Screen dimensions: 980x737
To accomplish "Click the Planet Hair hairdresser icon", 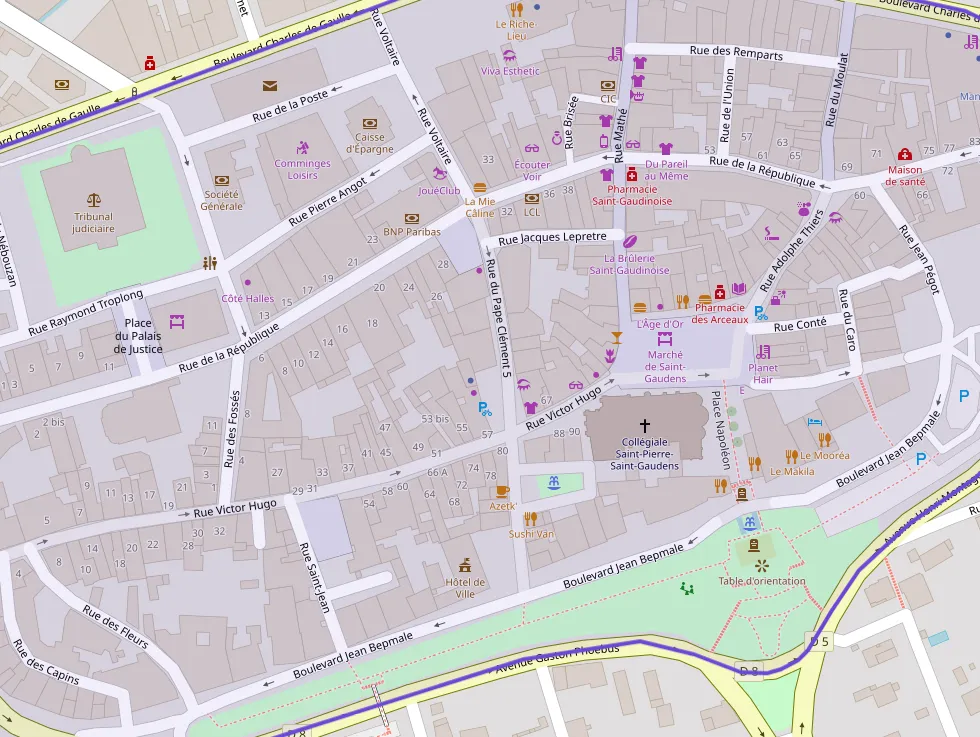I will 763,352.
